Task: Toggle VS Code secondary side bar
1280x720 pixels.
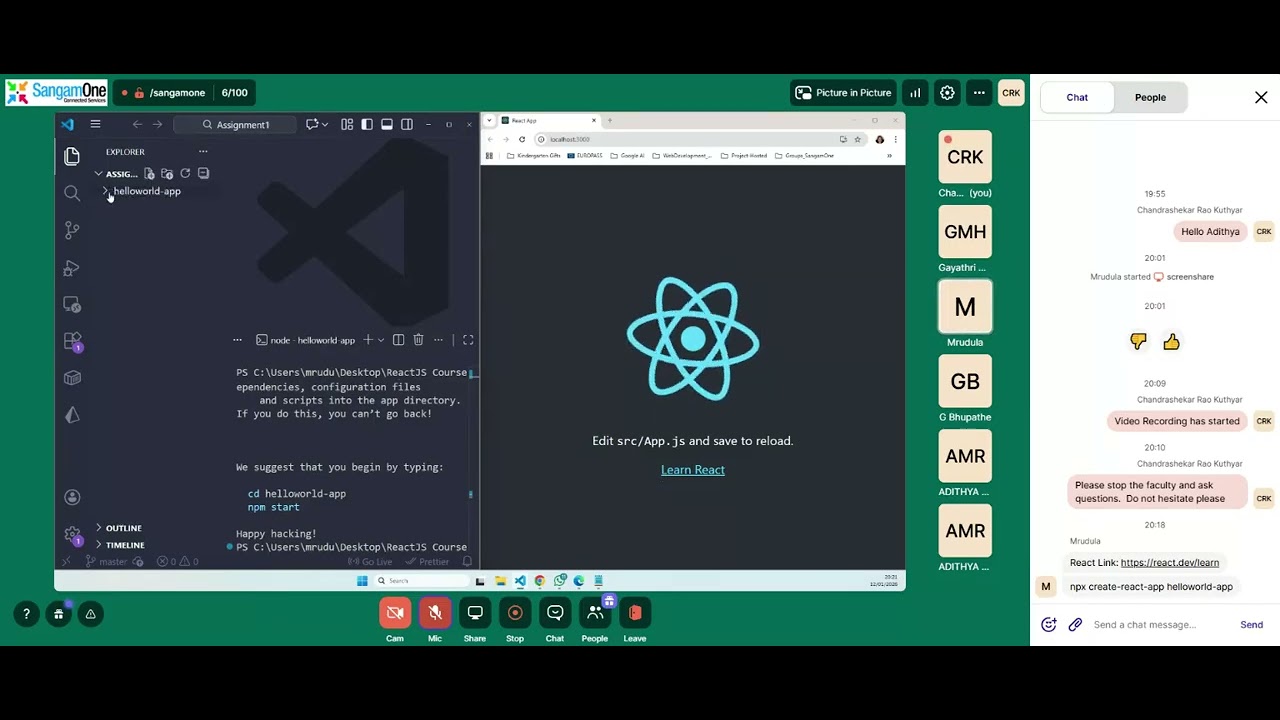Action: pos(407,125)
